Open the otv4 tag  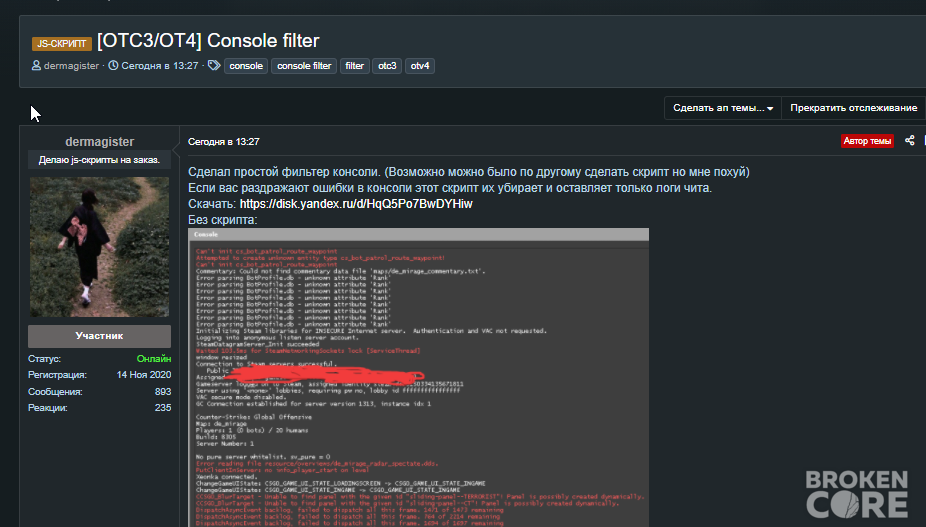(420, 66)
